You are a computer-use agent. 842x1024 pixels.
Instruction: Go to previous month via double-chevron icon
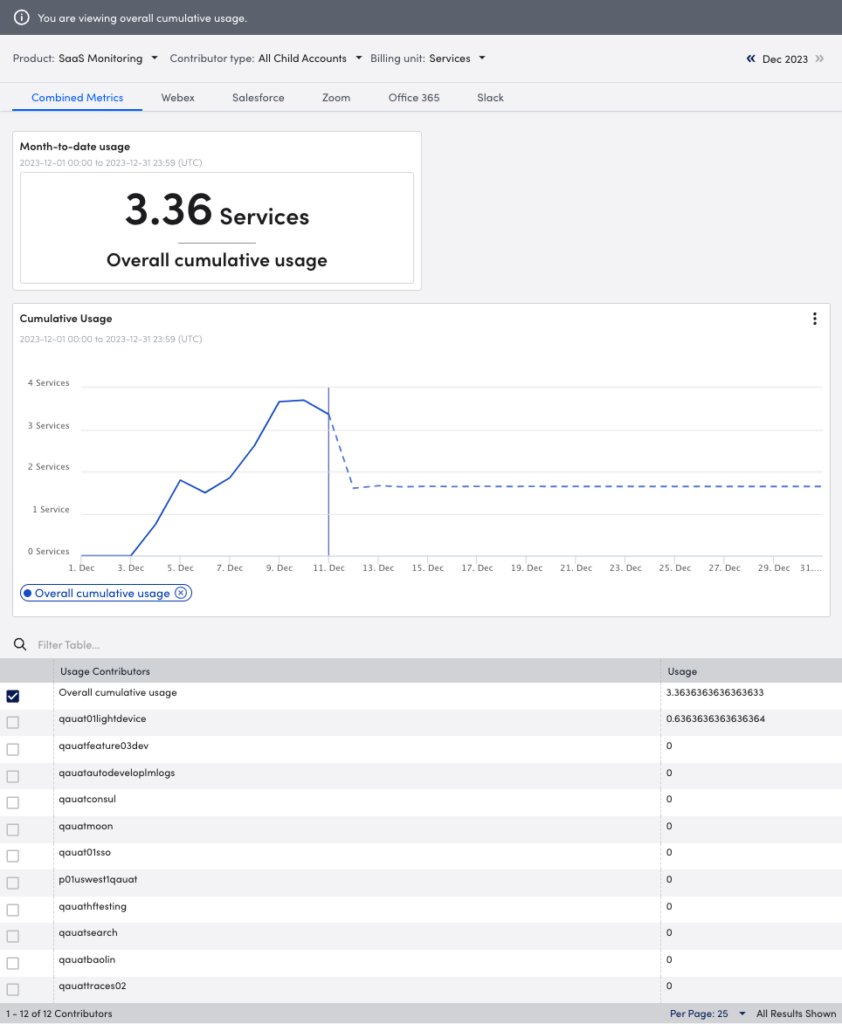click(x=751, y=59)
